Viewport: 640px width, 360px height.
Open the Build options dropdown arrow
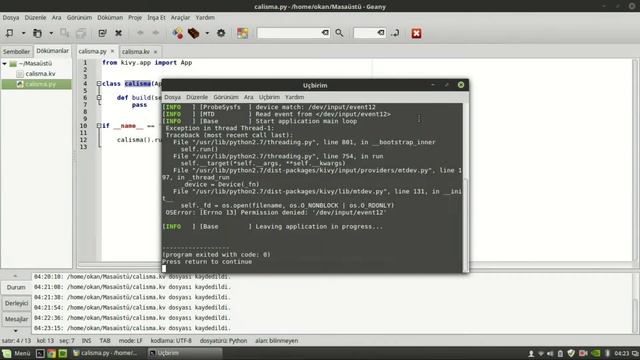point(207,33)
